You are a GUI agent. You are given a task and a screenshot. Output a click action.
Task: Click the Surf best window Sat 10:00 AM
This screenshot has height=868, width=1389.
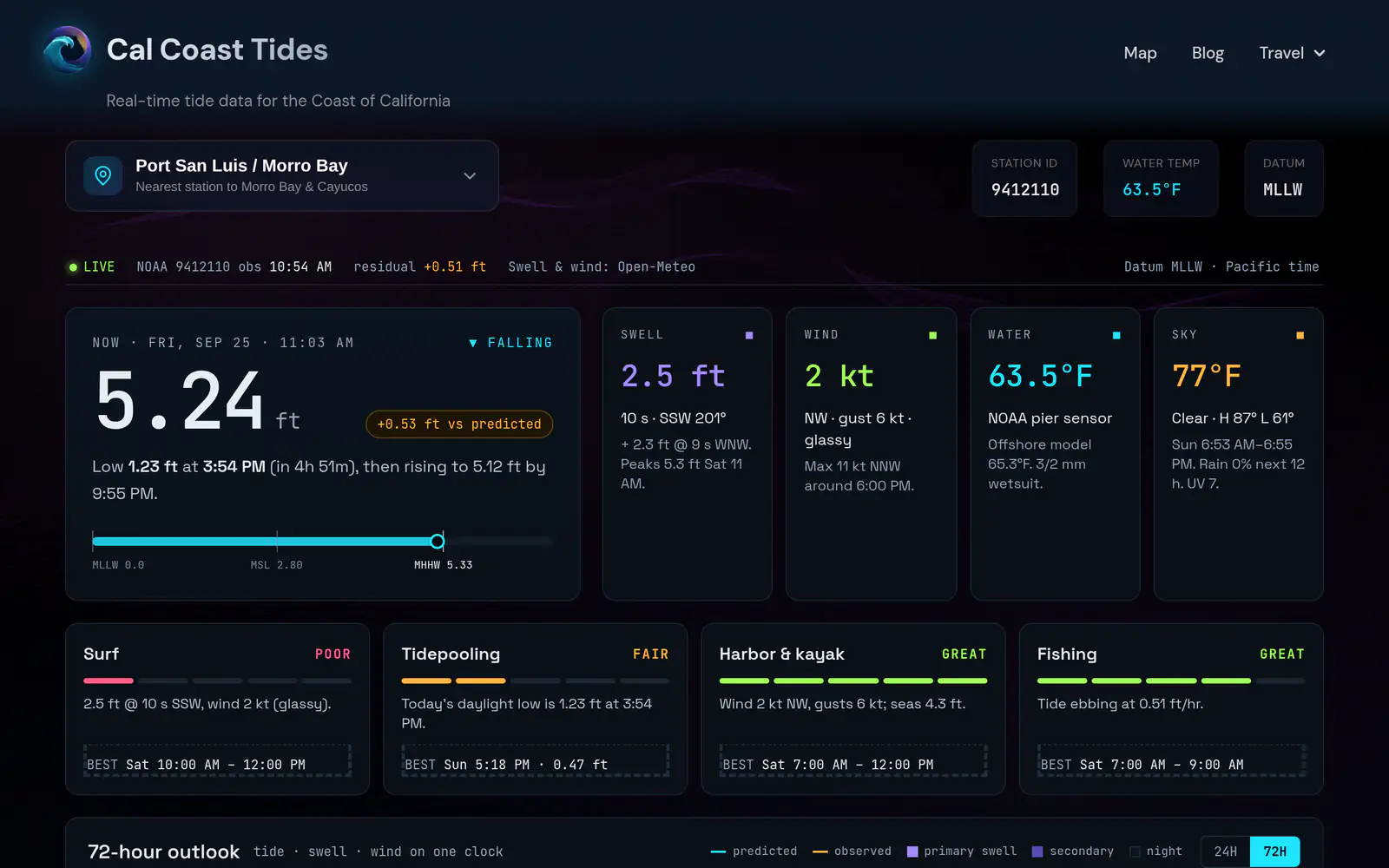217,760
